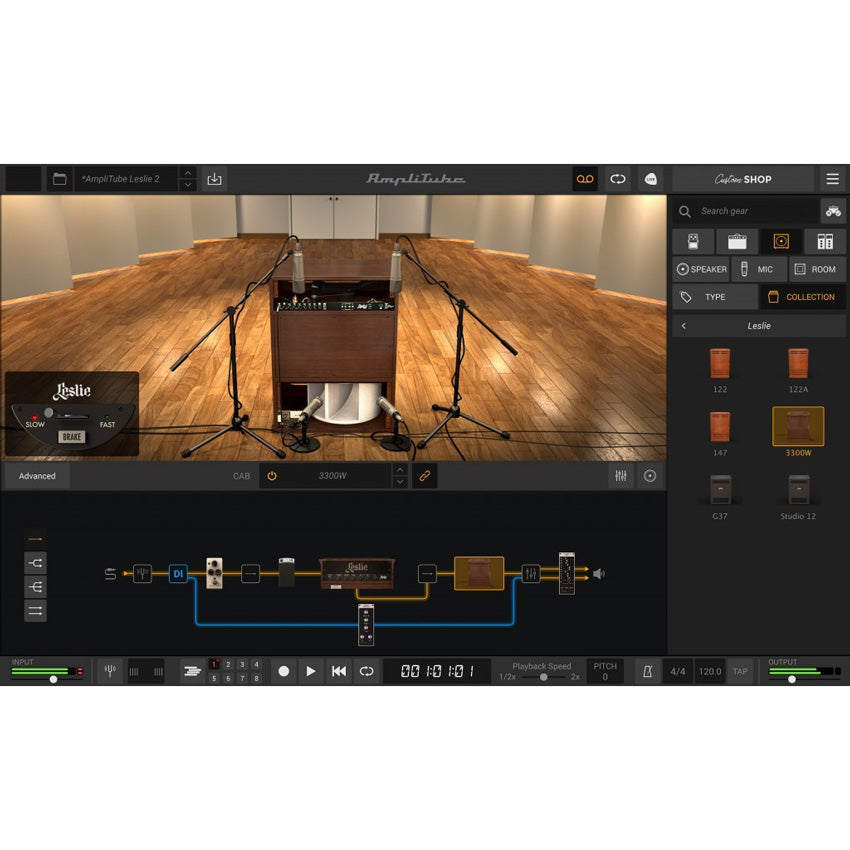The width and height of the screenshot is (850, 850).
Task: Click the metronome icon
Action: click(x=647, y=671)
